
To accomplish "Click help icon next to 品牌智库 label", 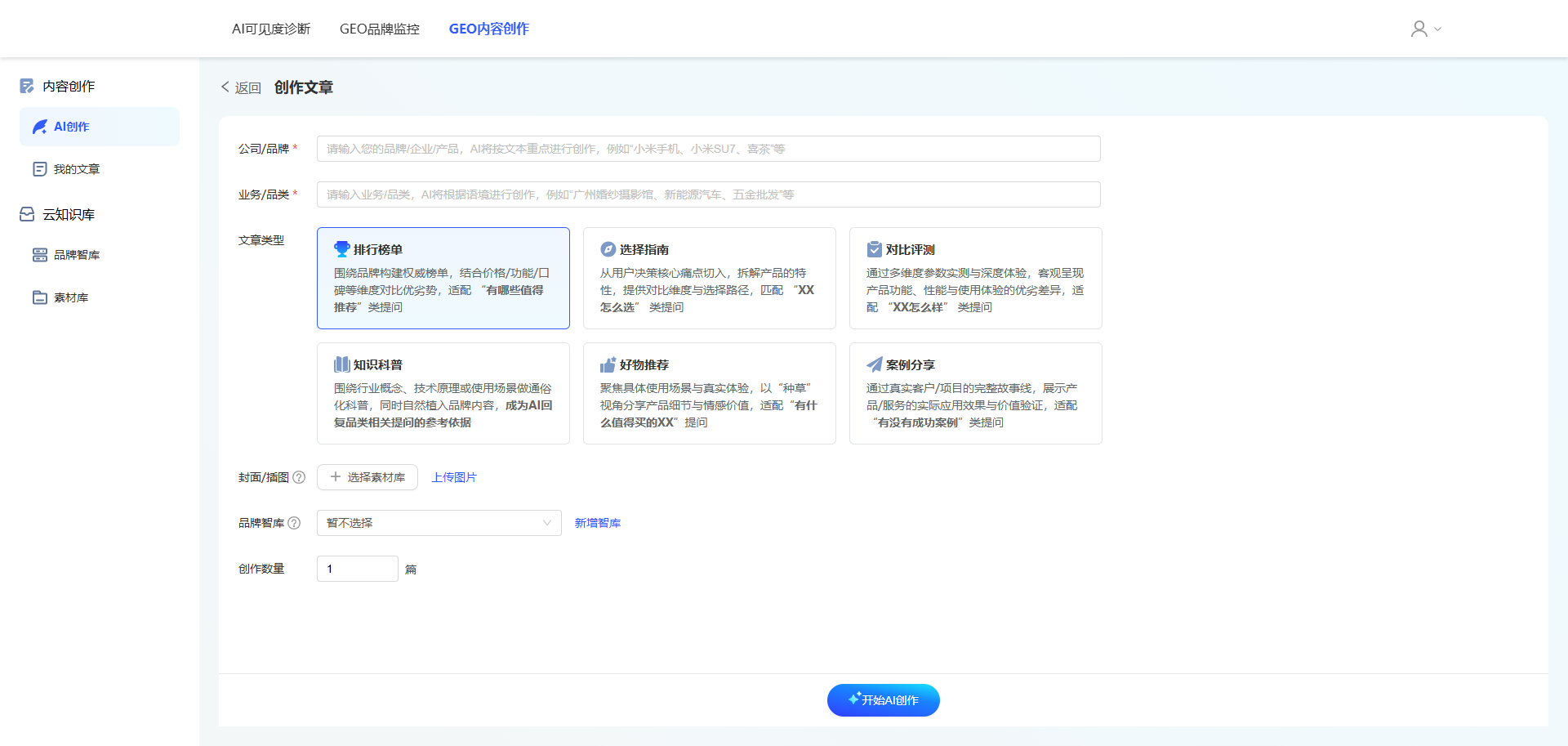I will [294, 523].
